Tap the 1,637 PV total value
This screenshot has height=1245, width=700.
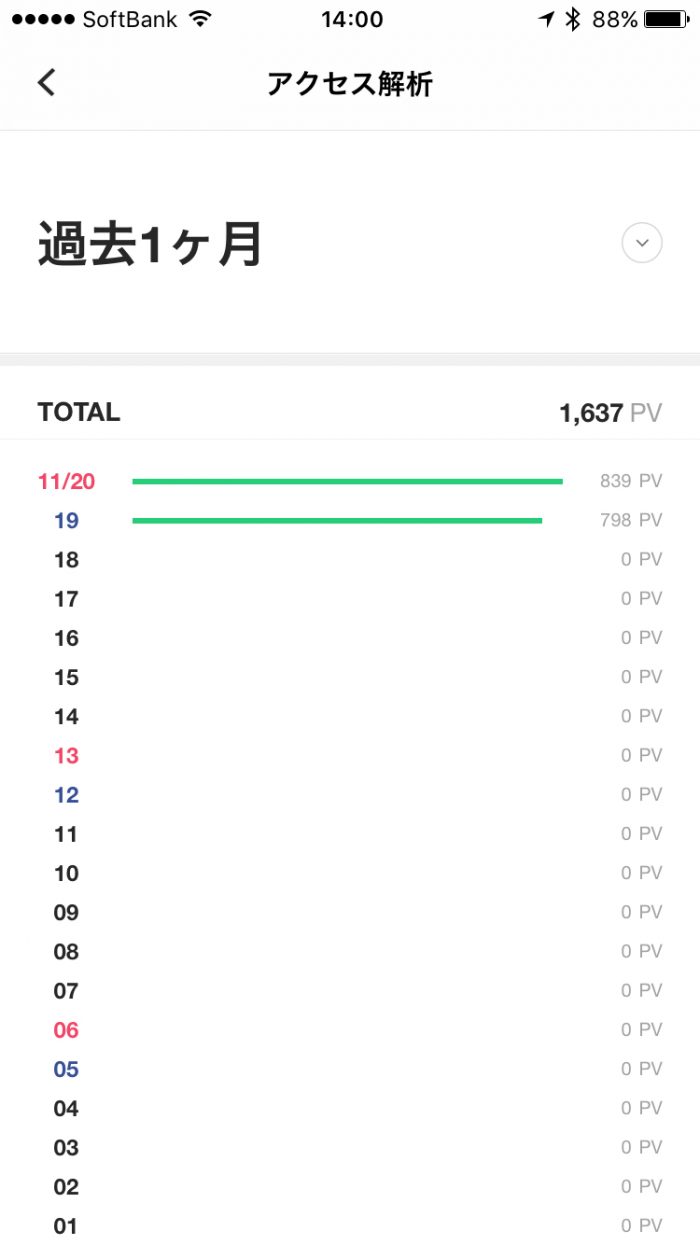click(x=610, y=413)
